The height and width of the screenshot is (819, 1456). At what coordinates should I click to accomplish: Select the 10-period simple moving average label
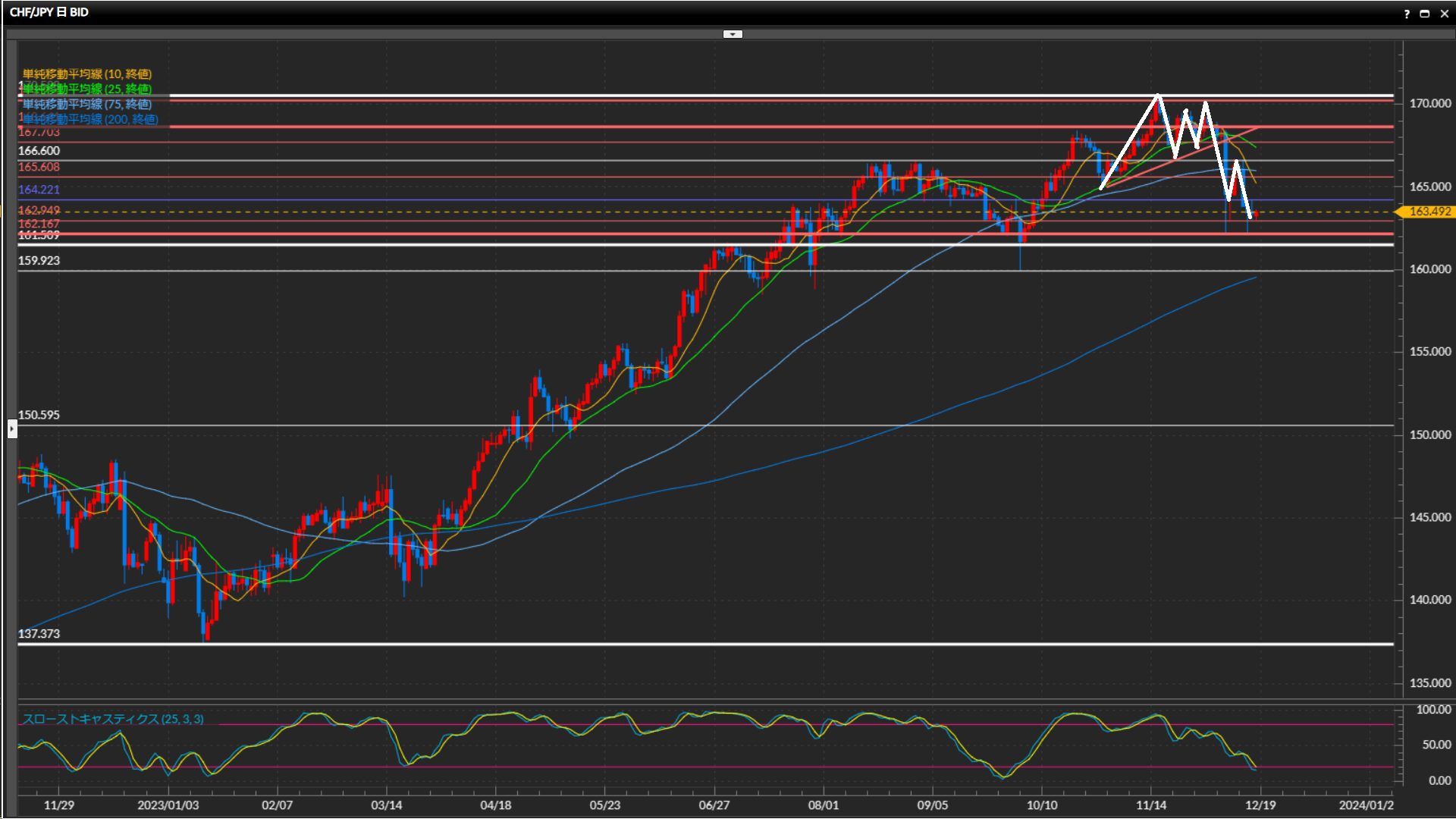tap(87, 74)
